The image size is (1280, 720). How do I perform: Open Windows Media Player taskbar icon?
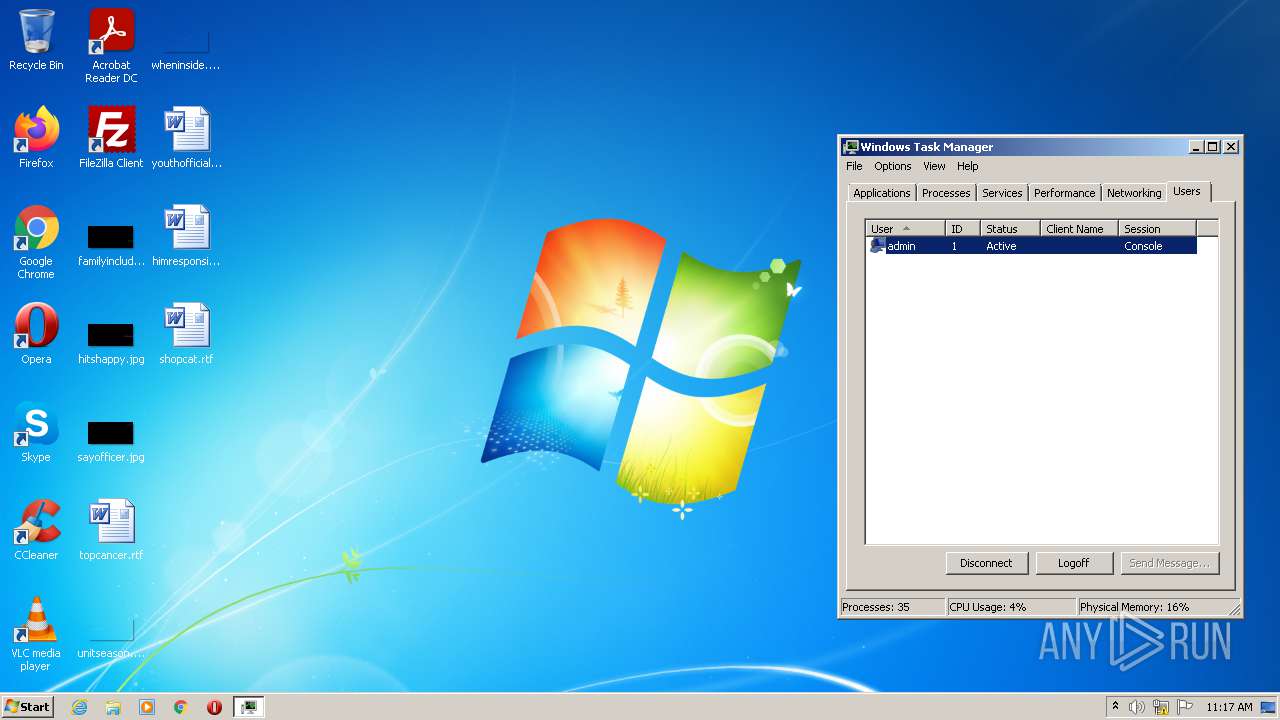click(147, 707)
